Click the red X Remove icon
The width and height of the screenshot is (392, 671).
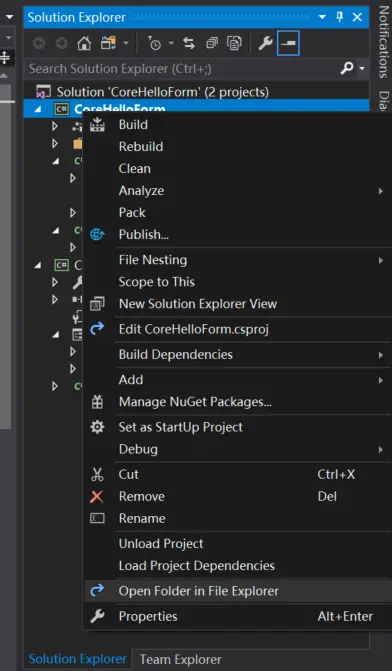tap(97, 496)
